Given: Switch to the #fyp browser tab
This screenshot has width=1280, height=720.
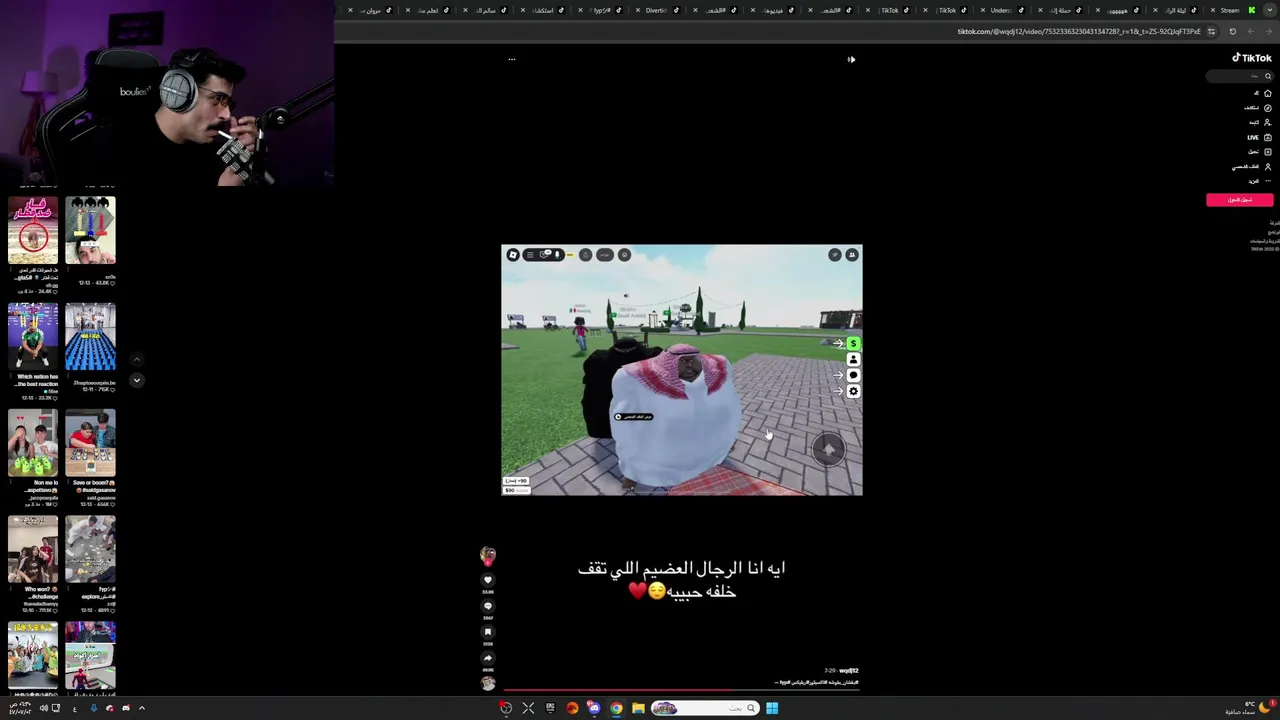Looking at the screenshot, I should [x=598, y=10].
